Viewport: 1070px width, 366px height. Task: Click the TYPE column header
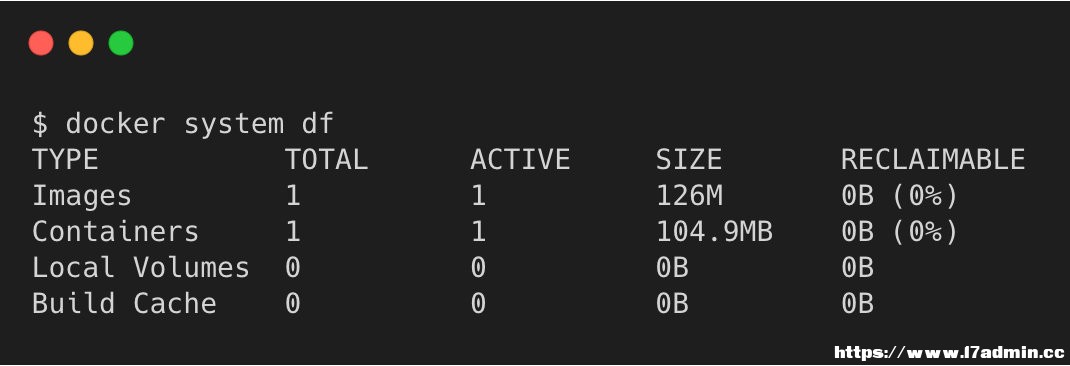tap(66, 160)
